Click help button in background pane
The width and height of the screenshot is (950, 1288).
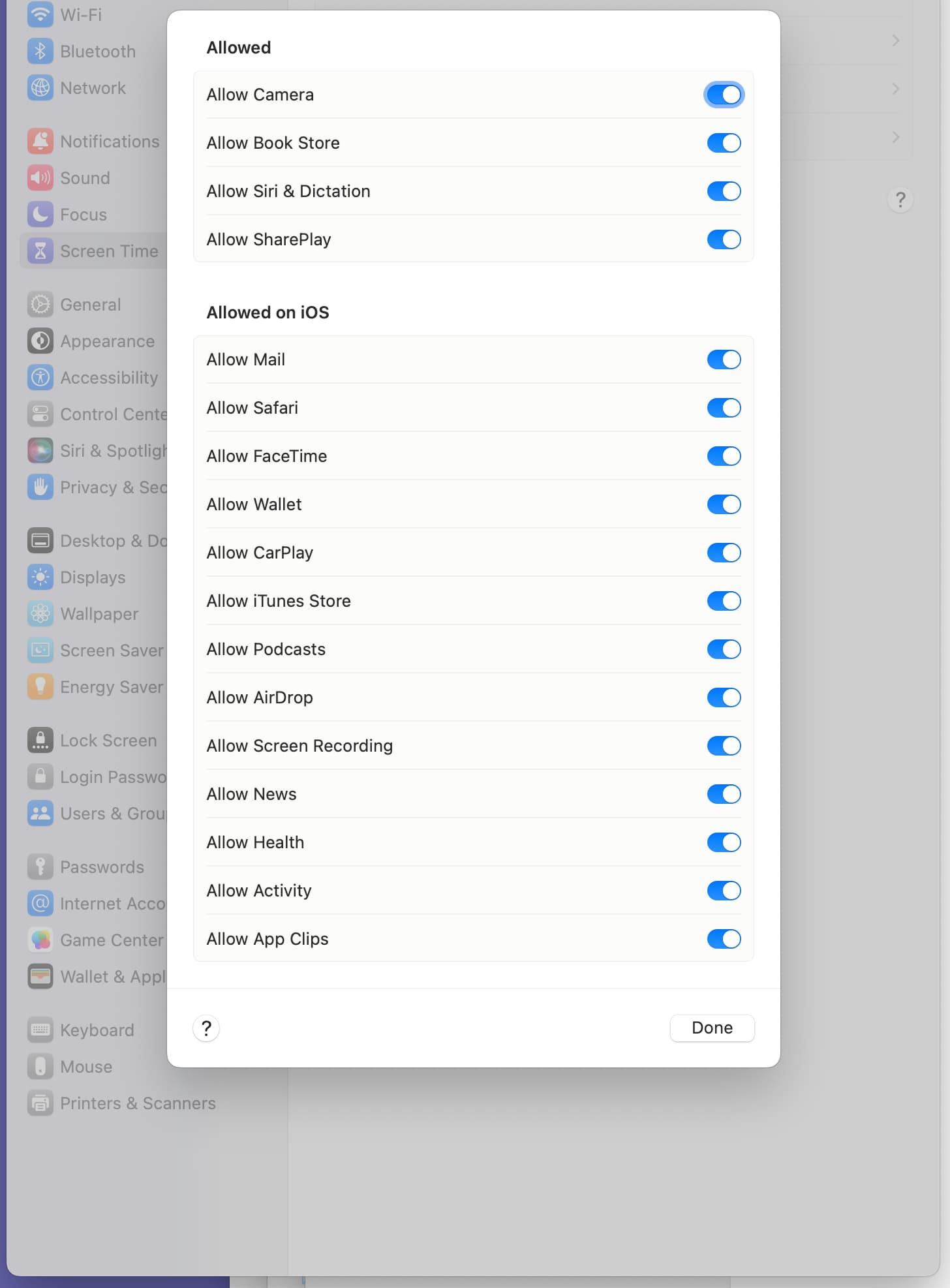[x=900, y=200]
